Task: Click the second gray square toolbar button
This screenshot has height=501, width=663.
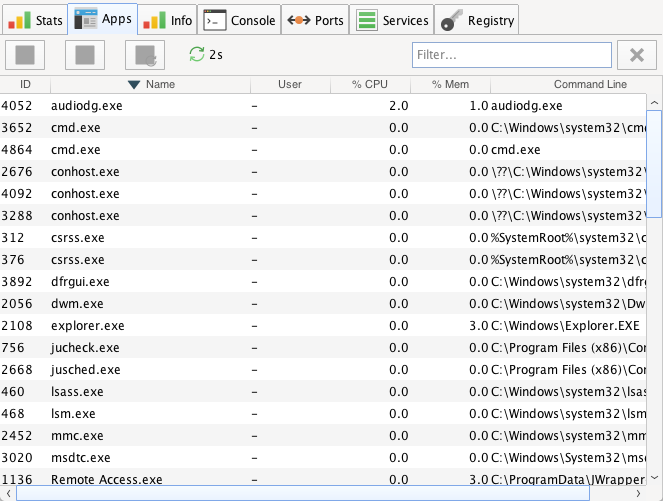Action: [85, 55]
